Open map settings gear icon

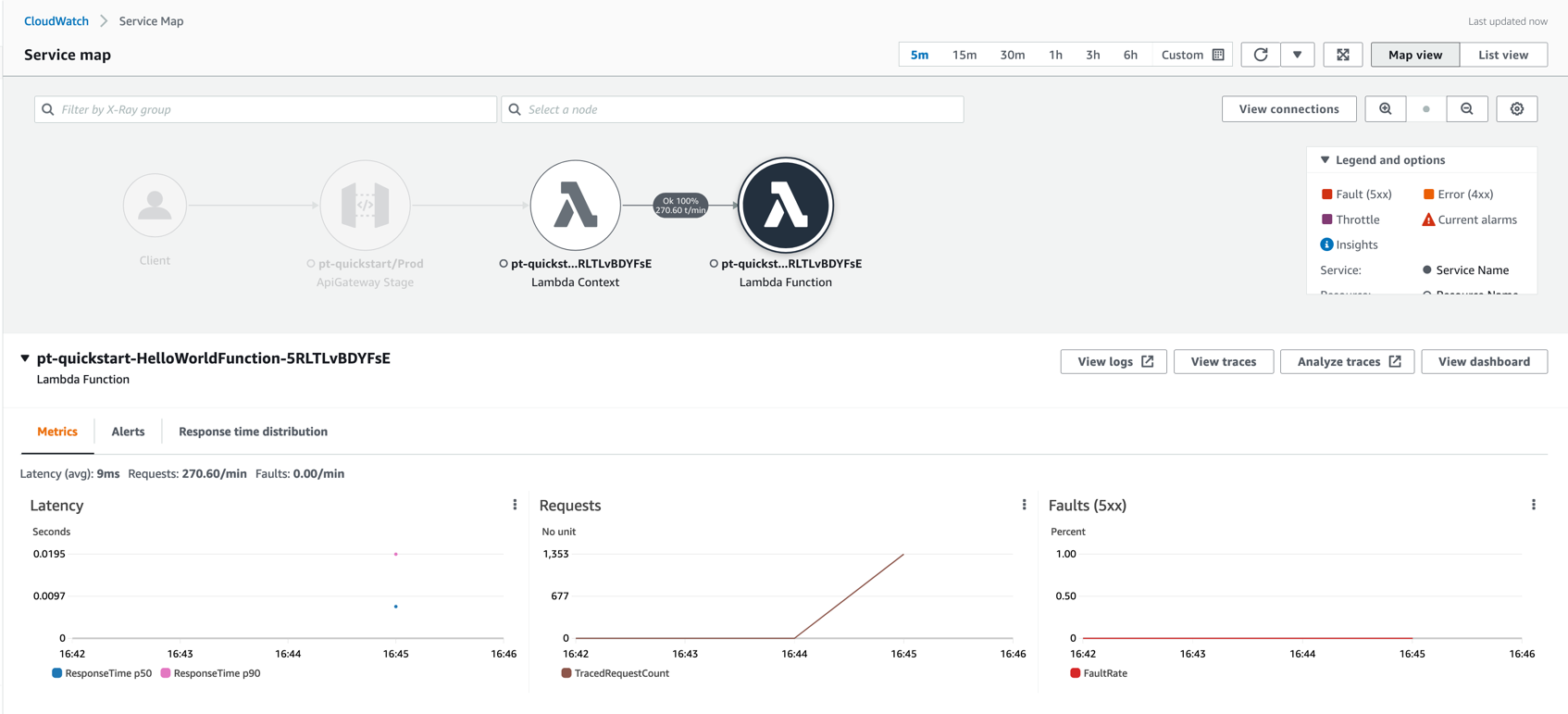point(1516,109)
